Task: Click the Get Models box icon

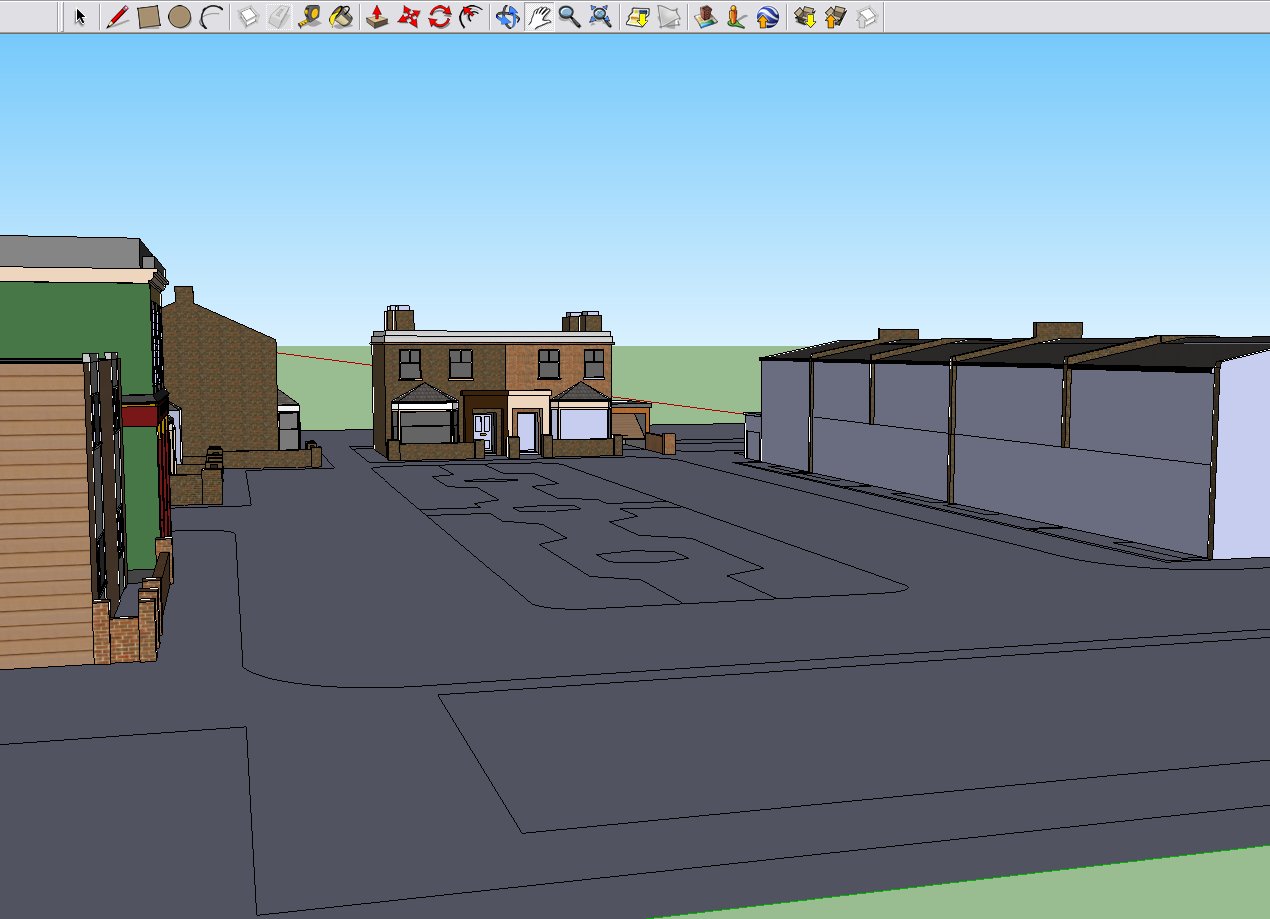Action: coord(805,17)
